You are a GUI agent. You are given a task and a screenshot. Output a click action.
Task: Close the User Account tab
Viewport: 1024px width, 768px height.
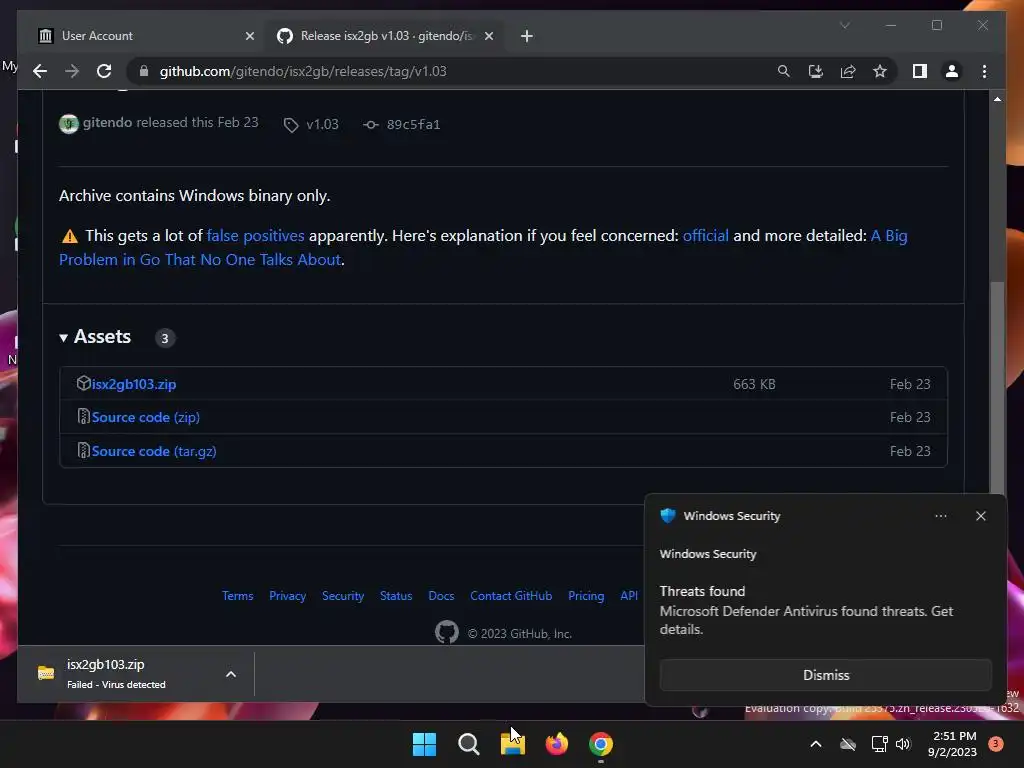249,36
